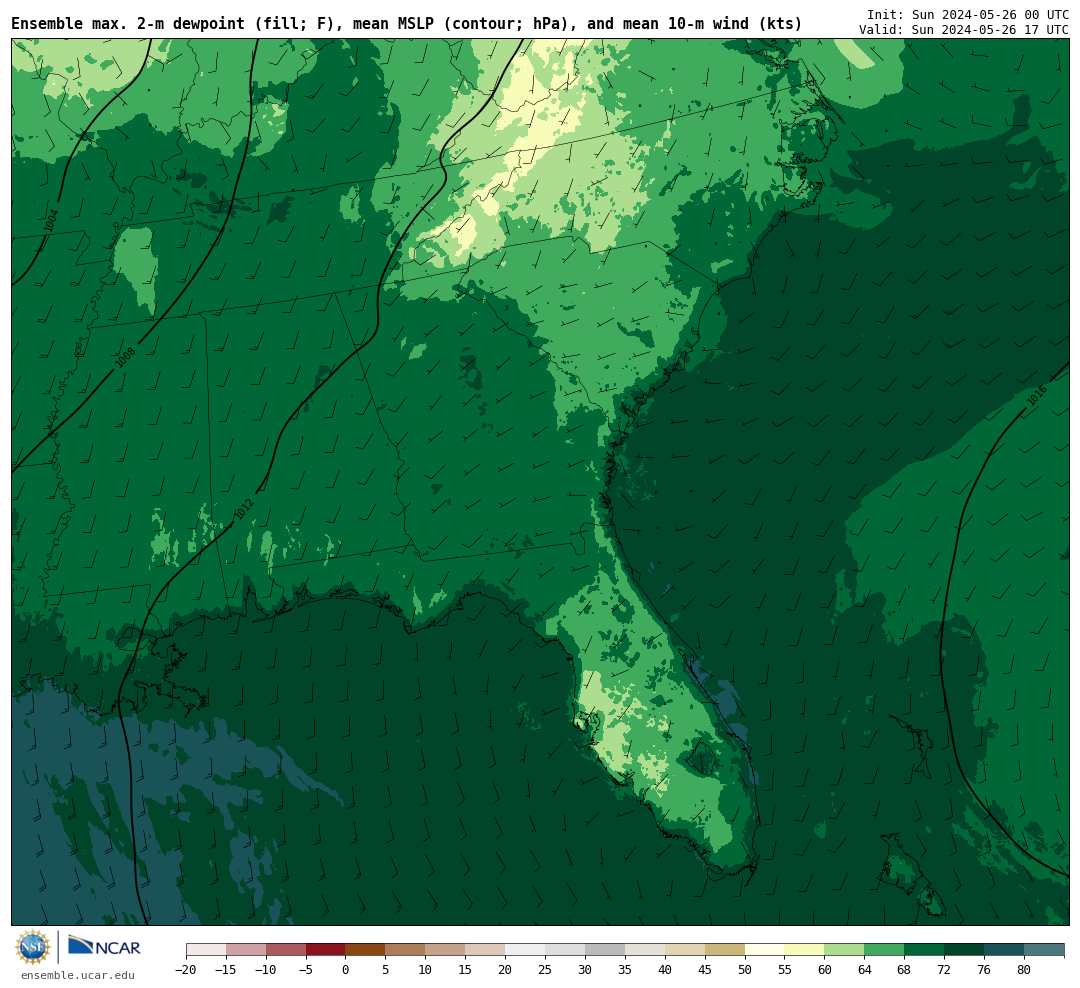This screenshot has width=1080, height=988.
Task: Click the 76 to 80 teal swatch
Action: click(1004, 950)
